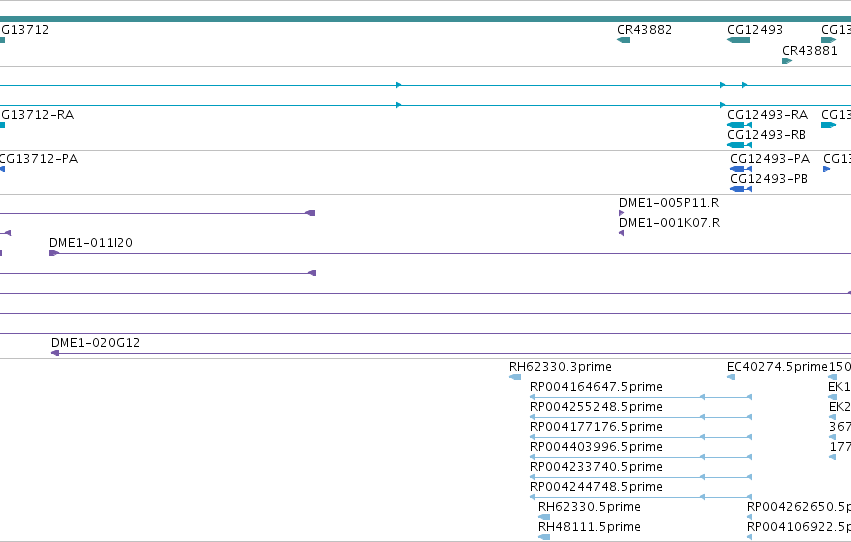The image size is (851, 542).
Task: Click the CG12493-PB protein glyph
Action: tap(741, 189)
